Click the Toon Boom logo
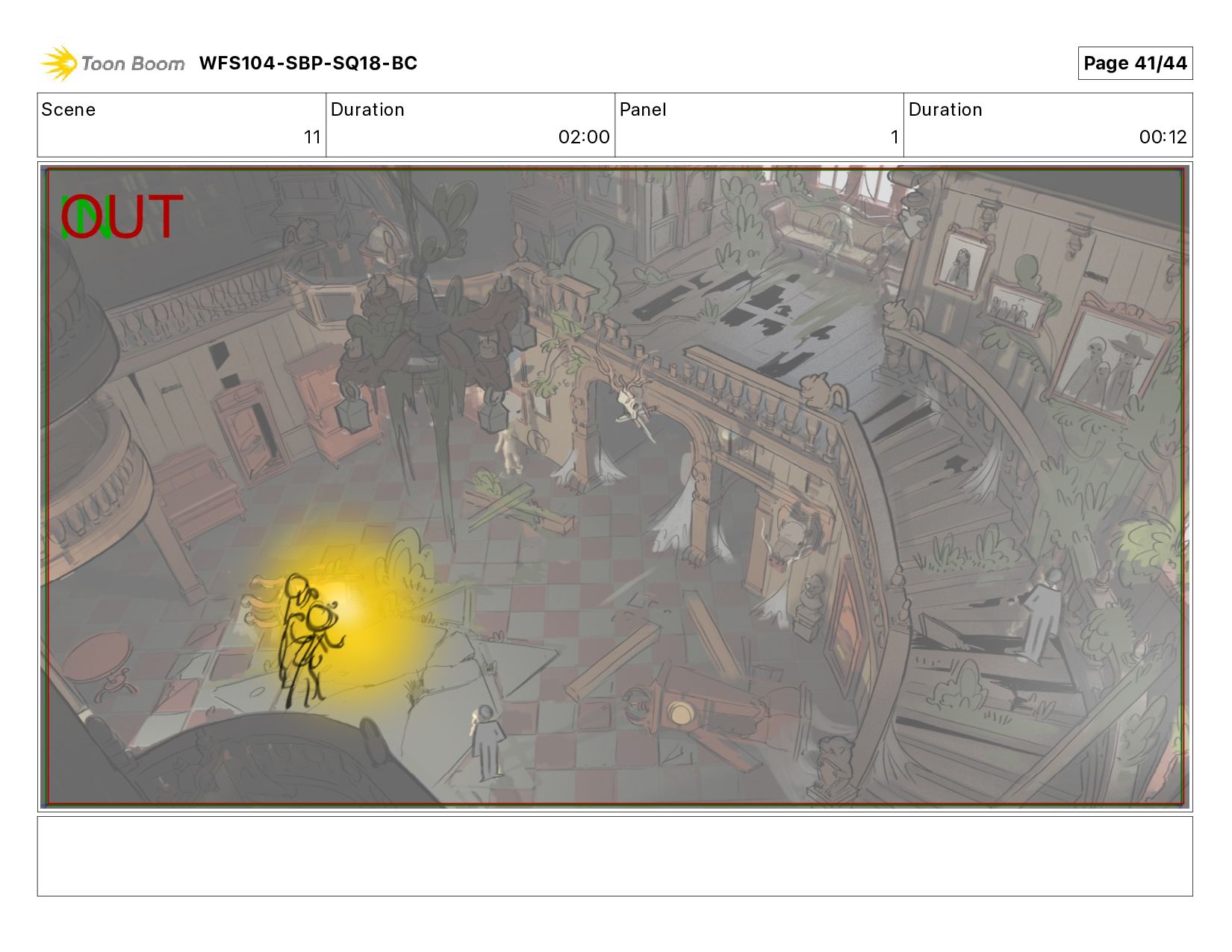 112,63
